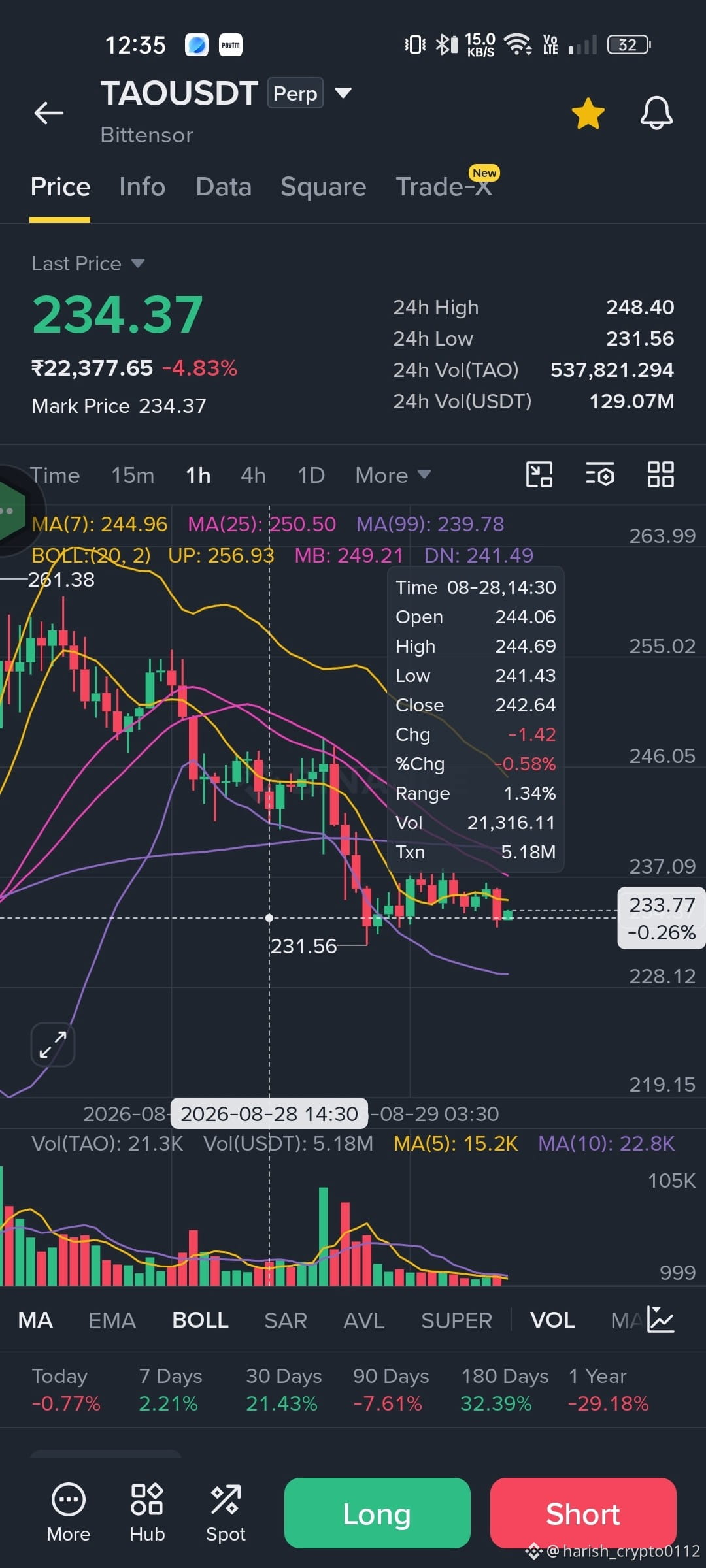
Task: Select the Perp contract type badge
Action: pos(295,93)
